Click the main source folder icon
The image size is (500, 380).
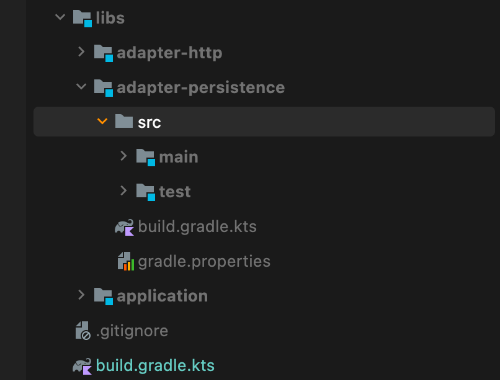pos(145,157)
